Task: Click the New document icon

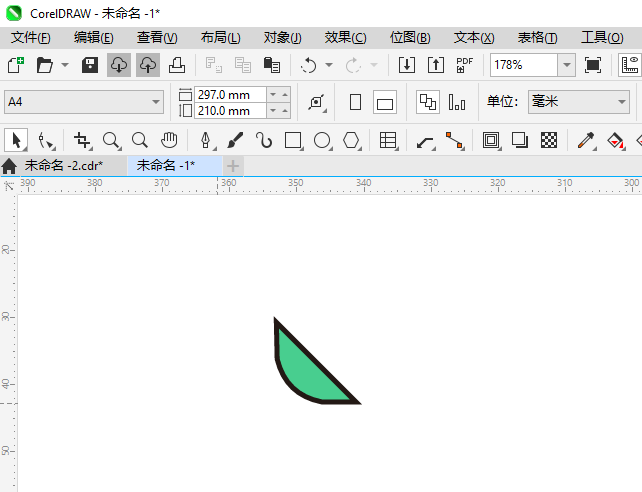Action: point(16,65)
